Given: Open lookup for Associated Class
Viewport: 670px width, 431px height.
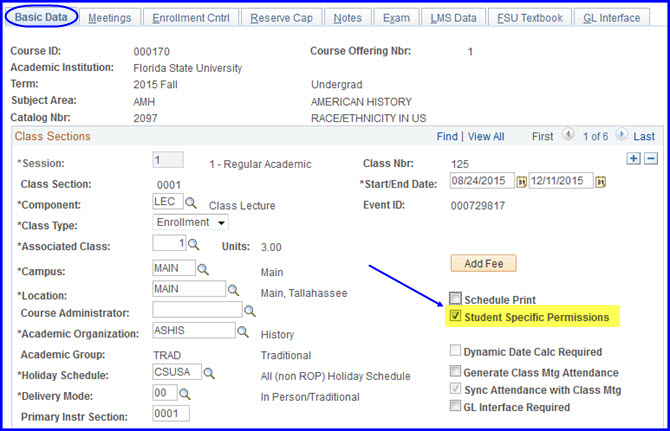Looking at the screenshot, I should click(194, 245).
